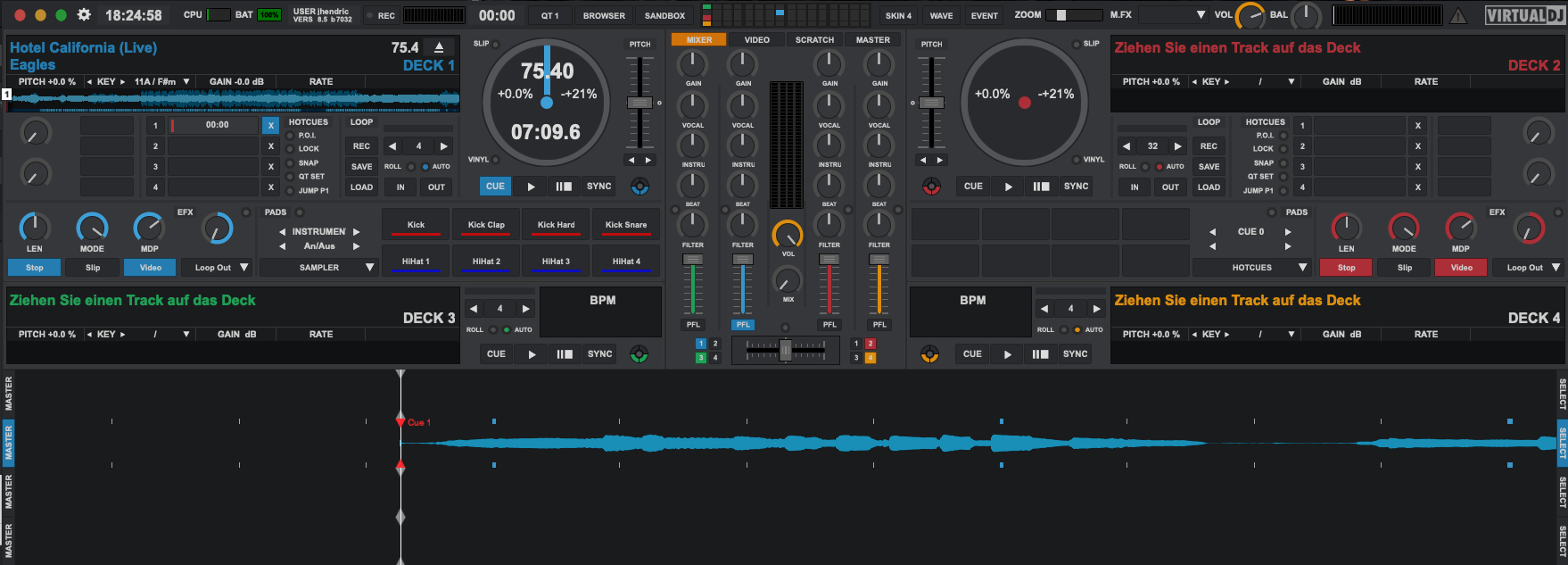Toggle VINYL mode on Deck 2
The width and height of the screenshot is (1568, 565).
tap(1077, 160)
